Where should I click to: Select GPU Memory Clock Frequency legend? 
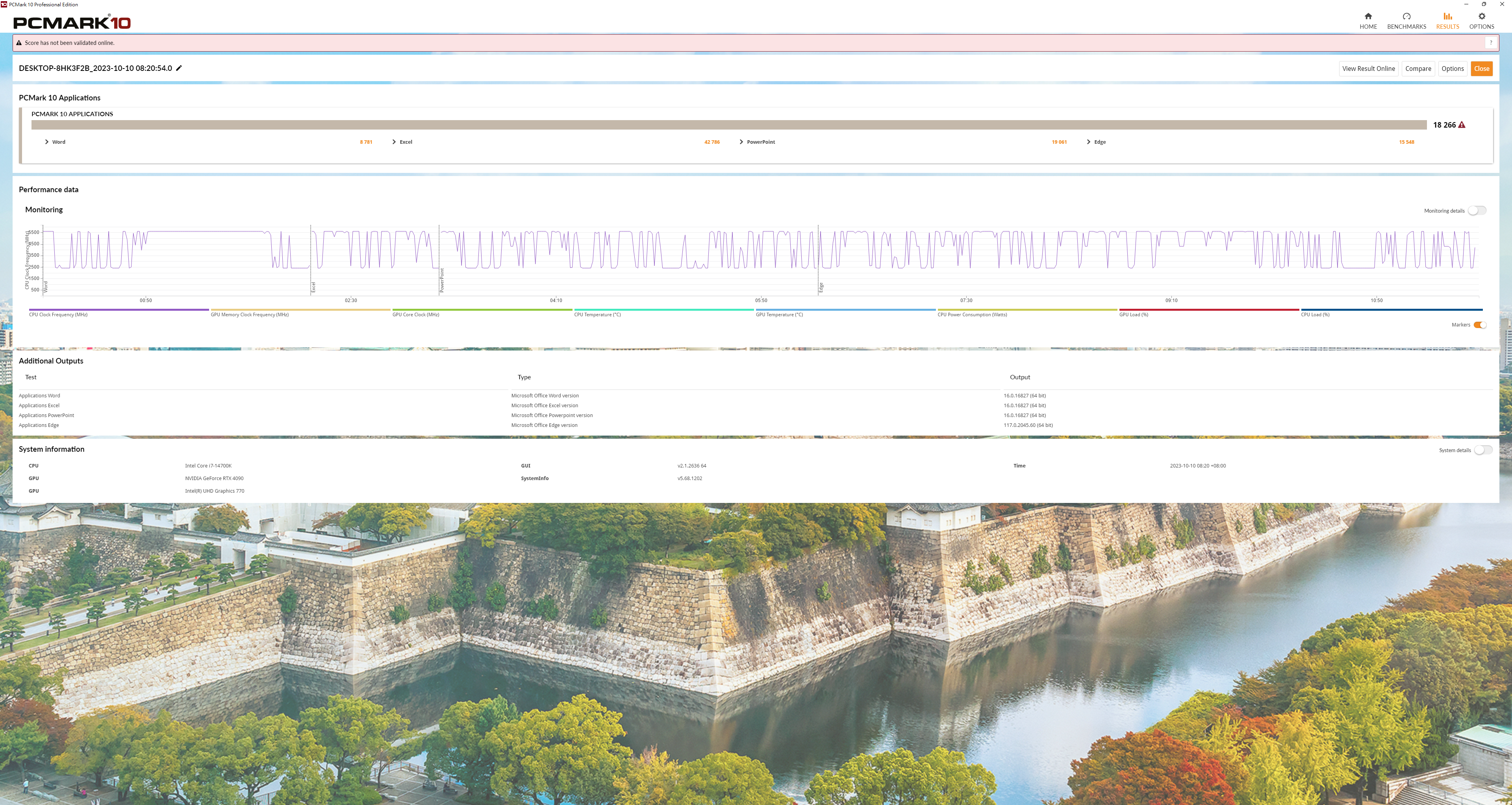(x=300, y=312)
